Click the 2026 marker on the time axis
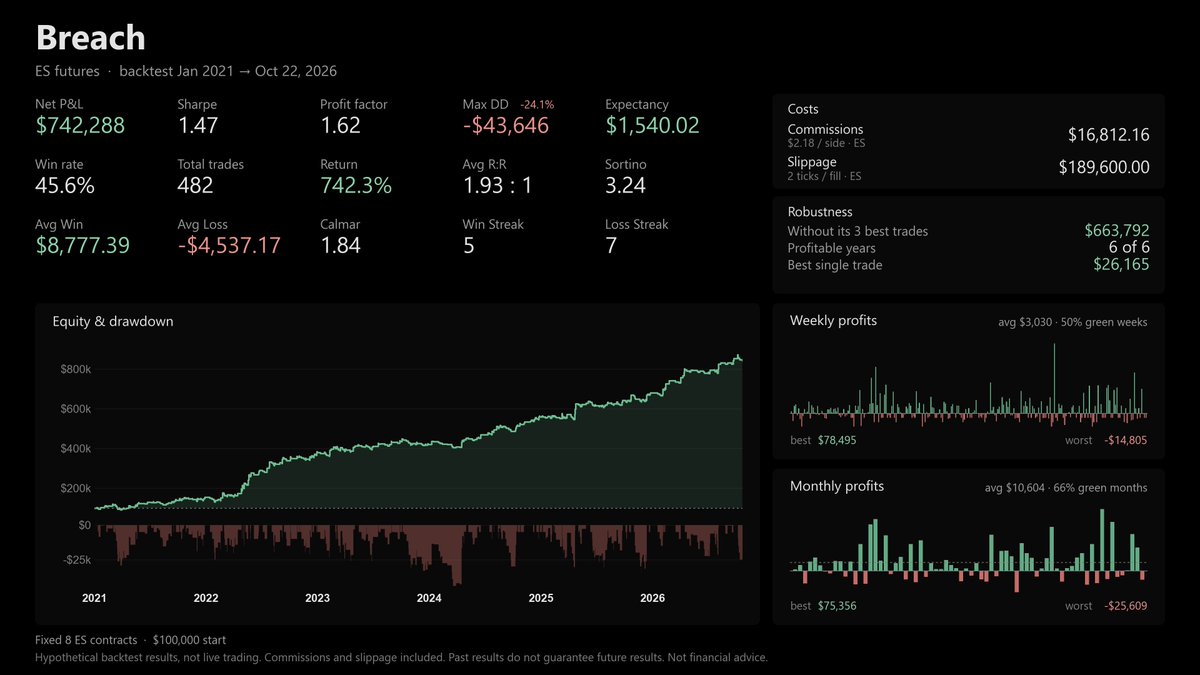This screenshot has width=1200, height=675. click(x=652, y=598)
